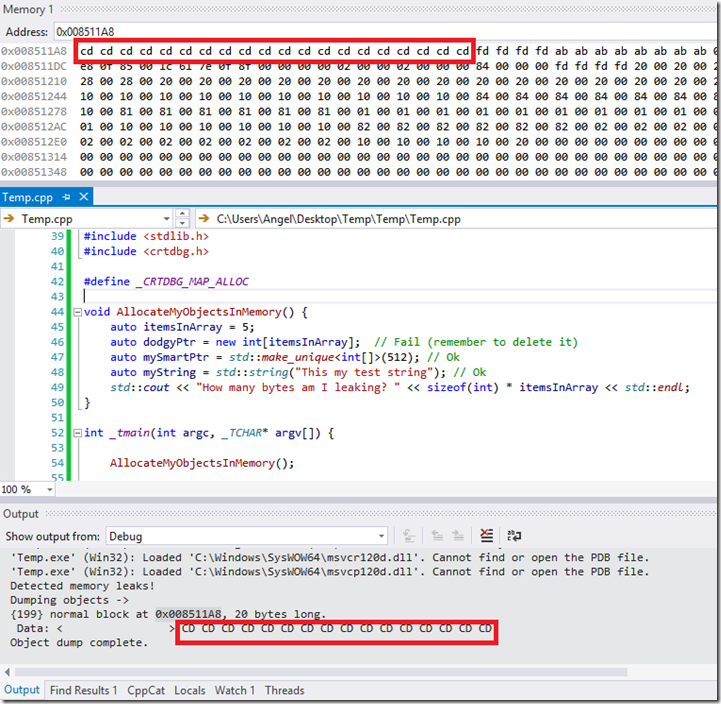Collapse the _tmain function block

(76, 432)
